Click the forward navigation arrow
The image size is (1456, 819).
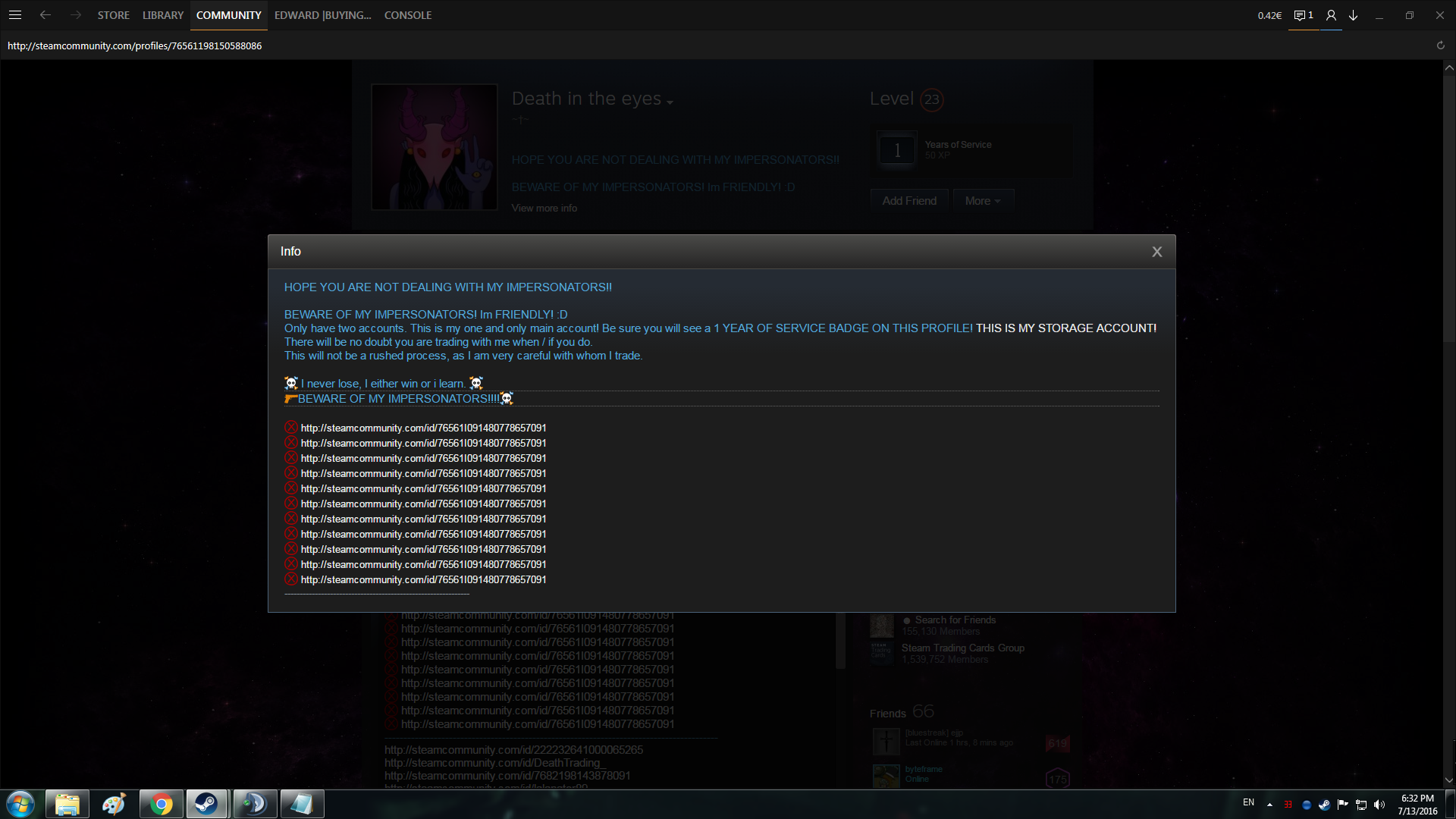coord(75,15)
